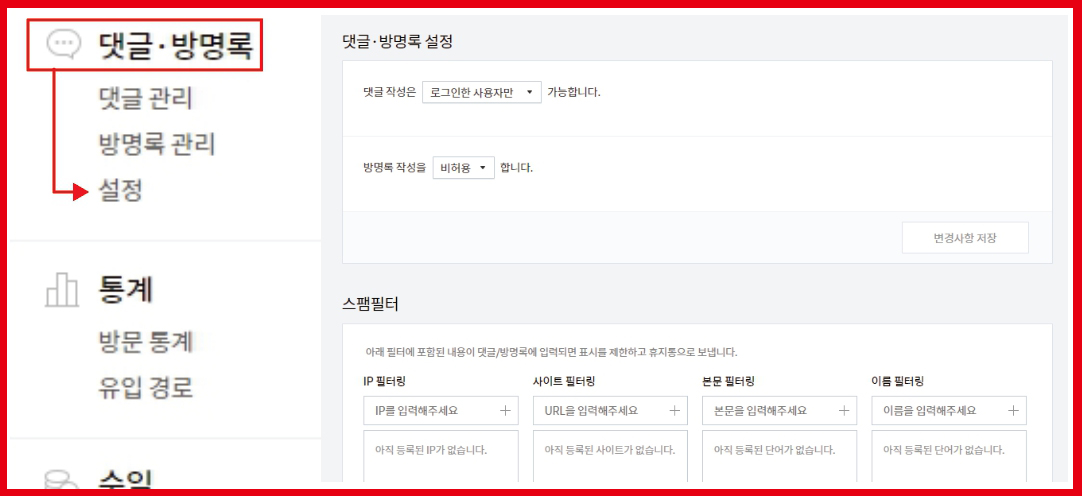Click the 본문을 입력해주세요 input field
This screenshot has height=496, width=1082.
pos(779,410)
